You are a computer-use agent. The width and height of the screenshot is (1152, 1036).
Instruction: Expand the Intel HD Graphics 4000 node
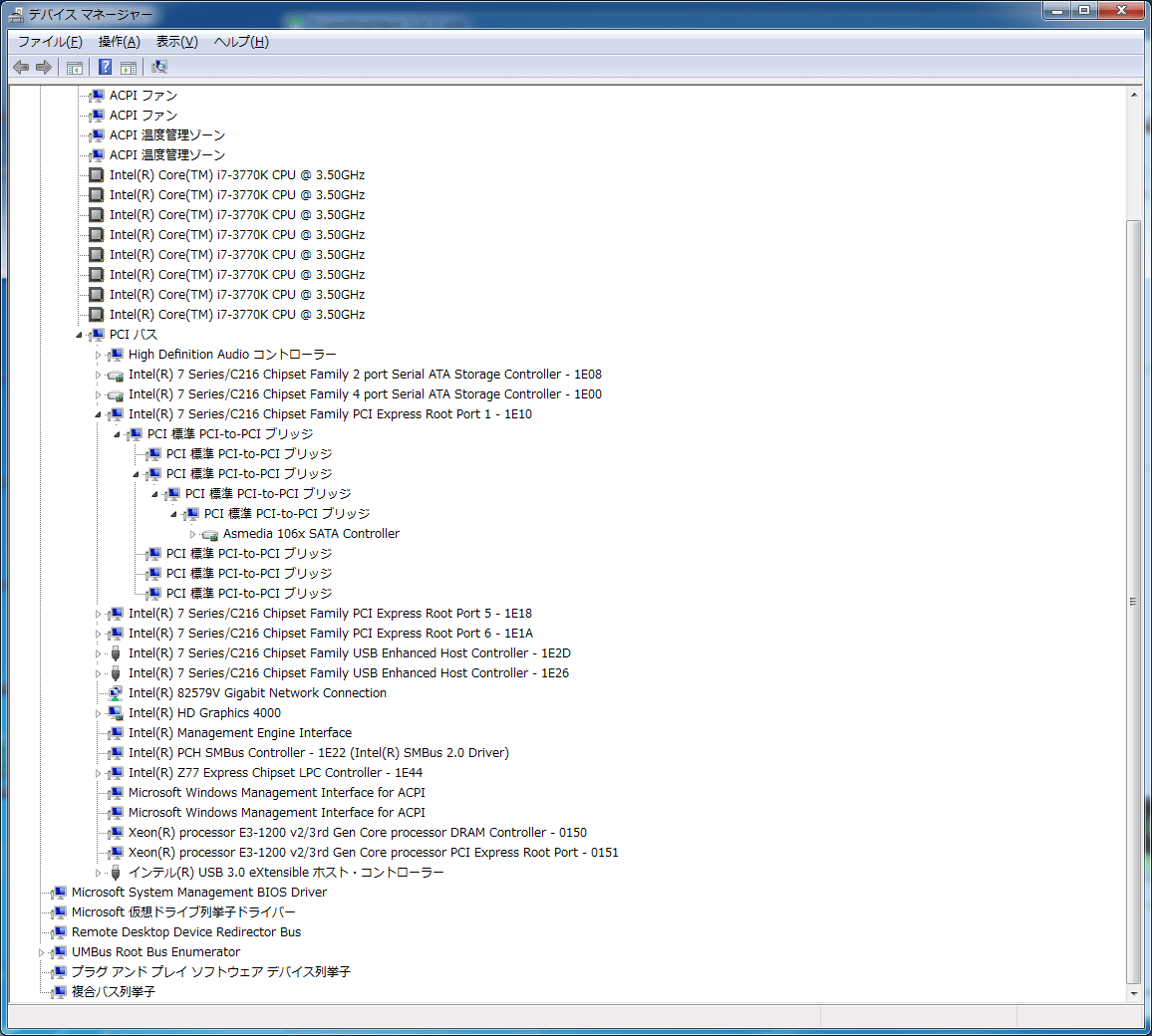pos(98,713)
